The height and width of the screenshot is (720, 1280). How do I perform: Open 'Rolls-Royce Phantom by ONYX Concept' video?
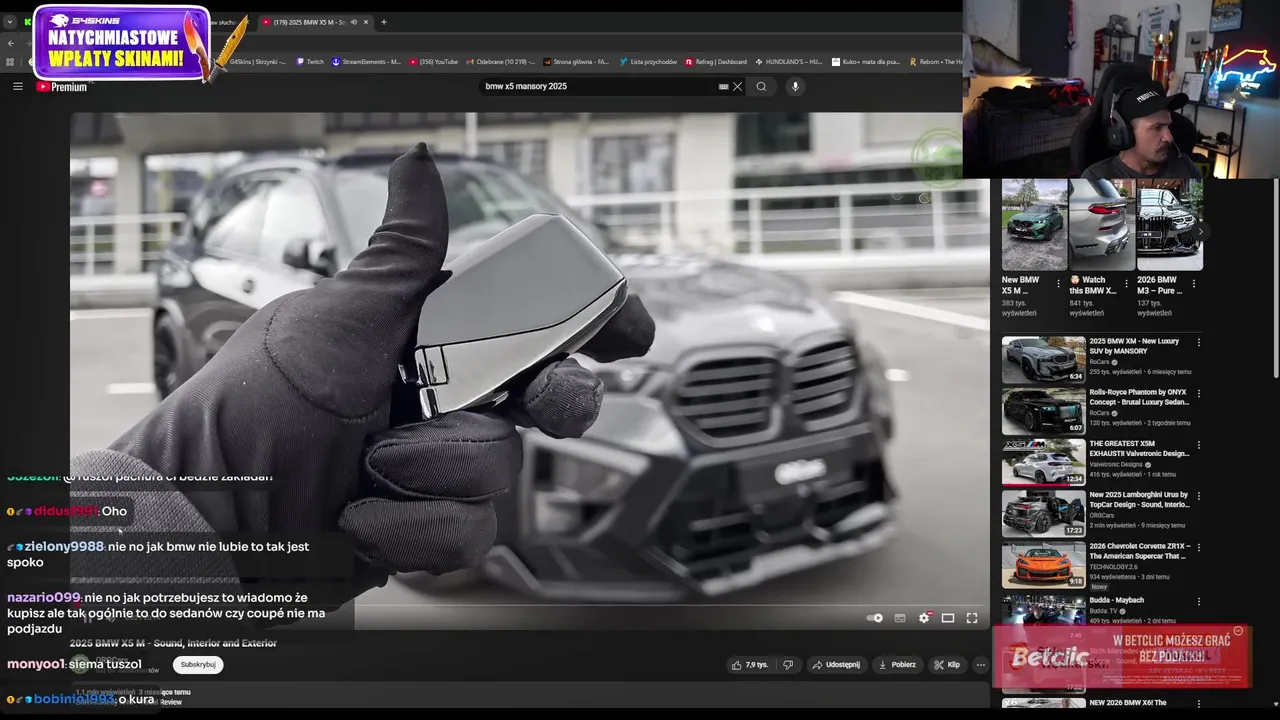click(1139, 397)
